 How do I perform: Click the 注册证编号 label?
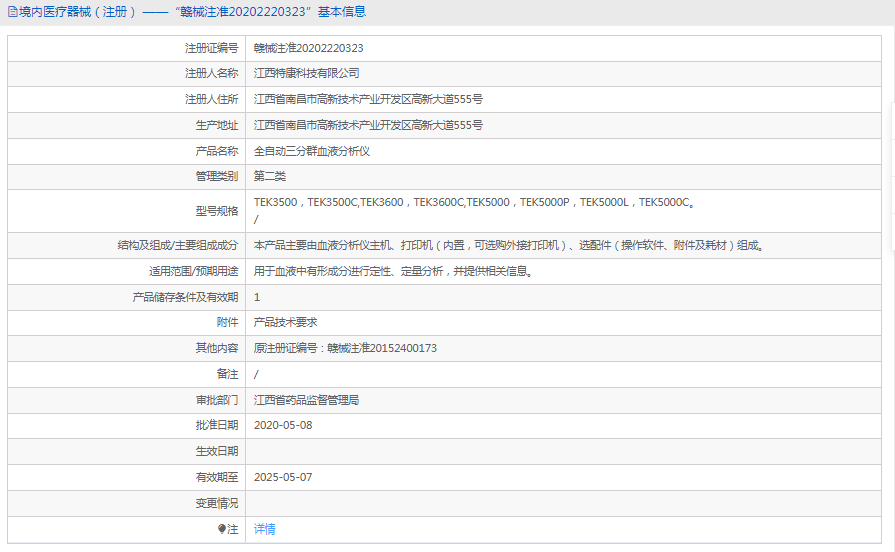click(x=211, y=48)
